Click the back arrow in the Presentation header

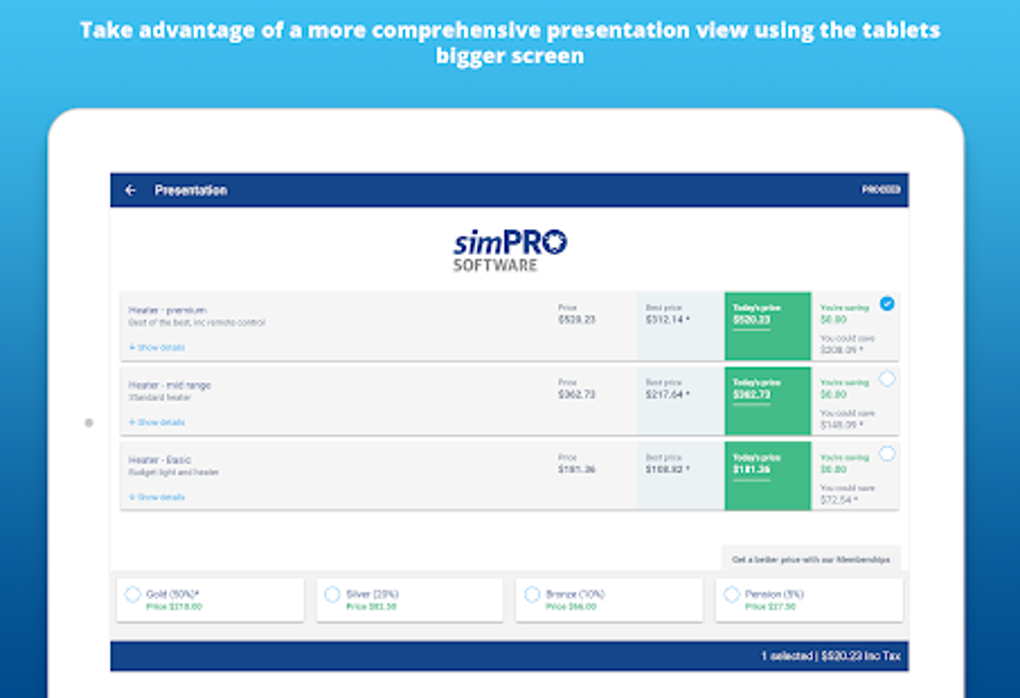click(x=130, y=190)
